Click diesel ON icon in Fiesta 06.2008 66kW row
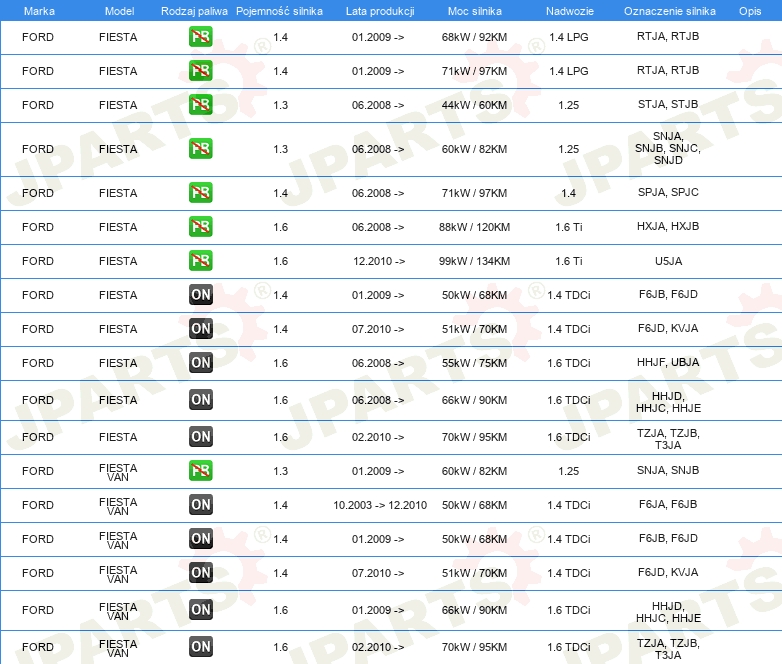Viewport: 782px width, 664px height. [200, 400]
